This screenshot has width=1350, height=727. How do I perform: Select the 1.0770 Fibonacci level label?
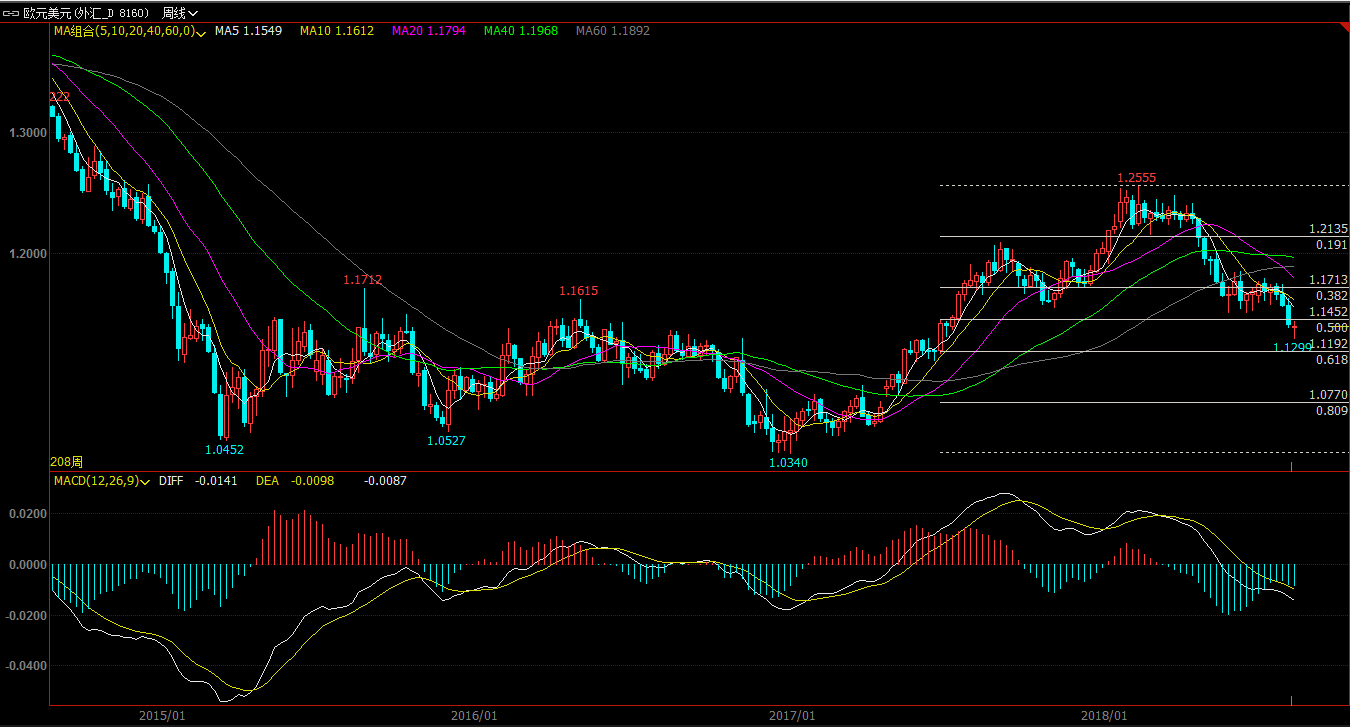tap(1328, 396)
